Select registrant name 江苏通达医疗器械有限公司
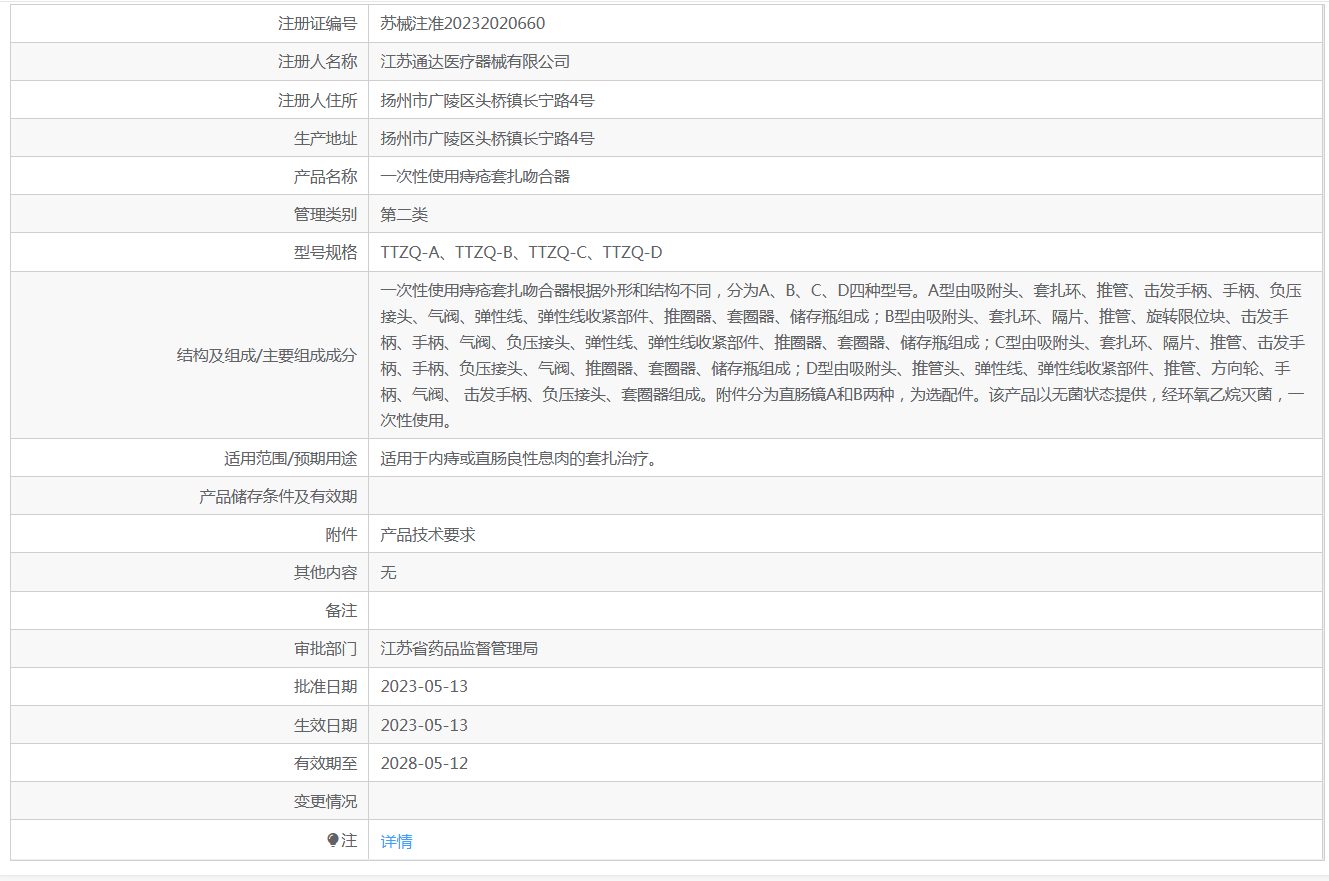The image size is (1329, 881). pos(475,62)
